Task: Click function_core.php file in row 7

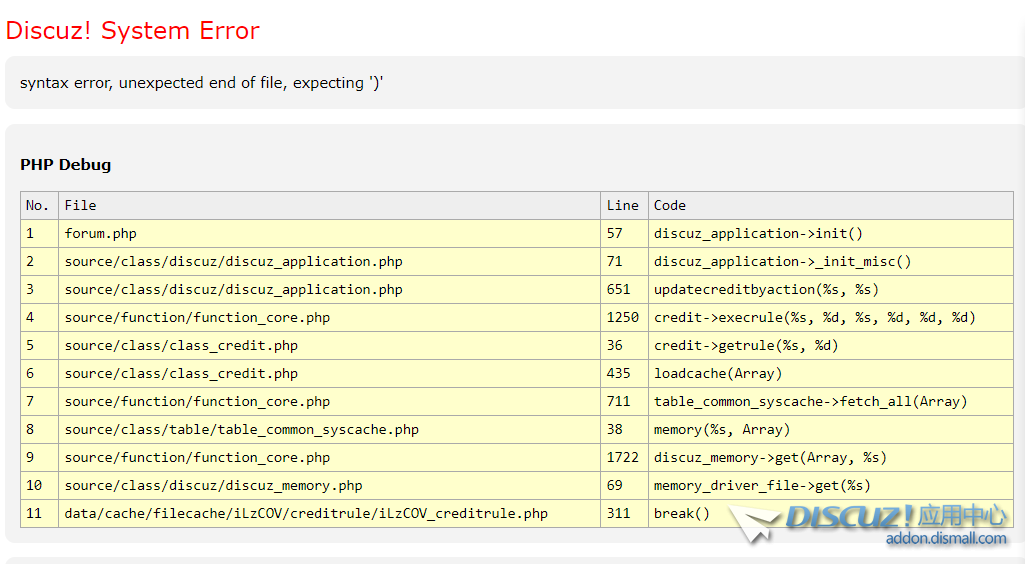Action: click(x=329, y=402)
